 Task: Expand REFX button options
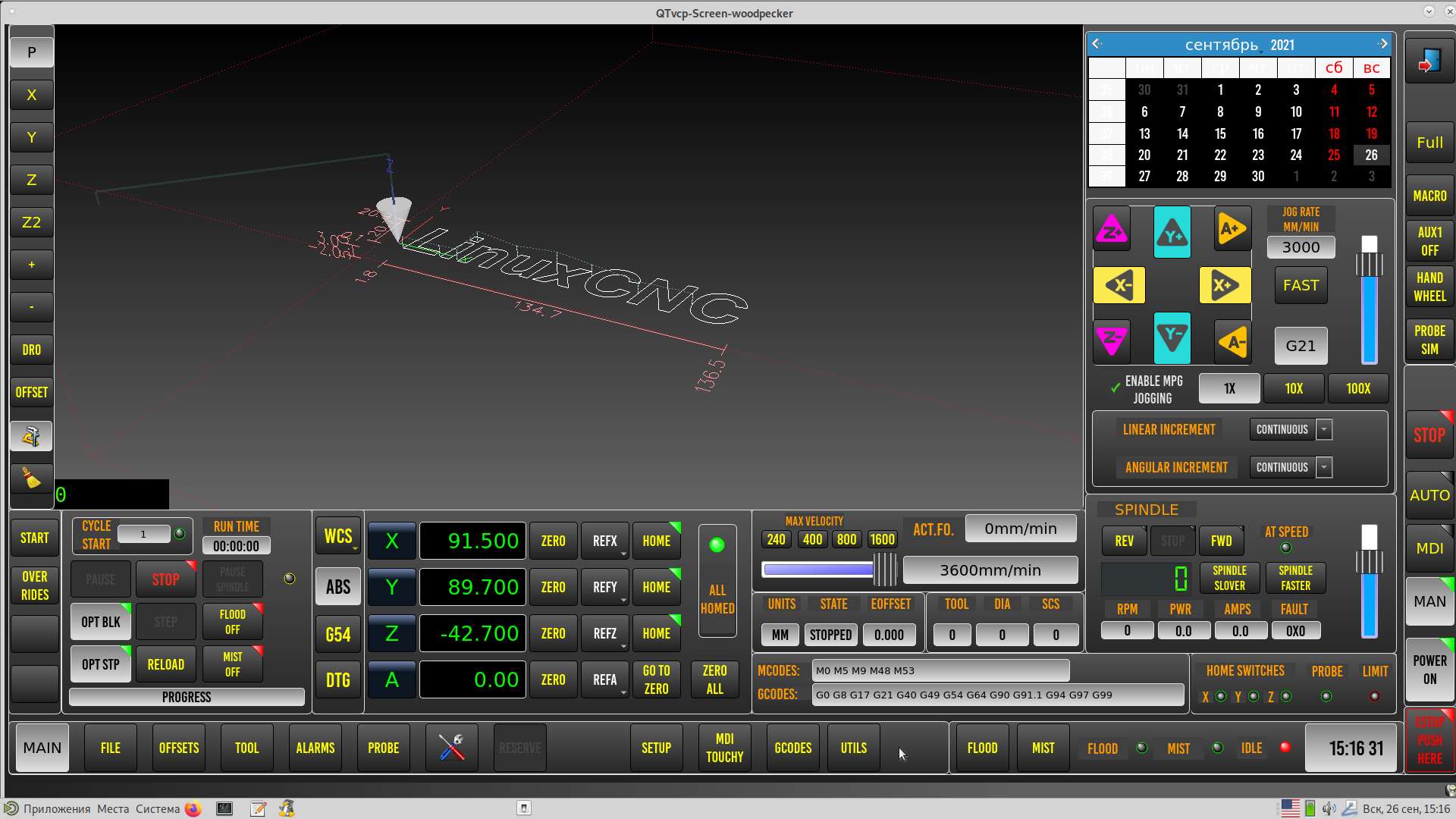coord(623,554)
